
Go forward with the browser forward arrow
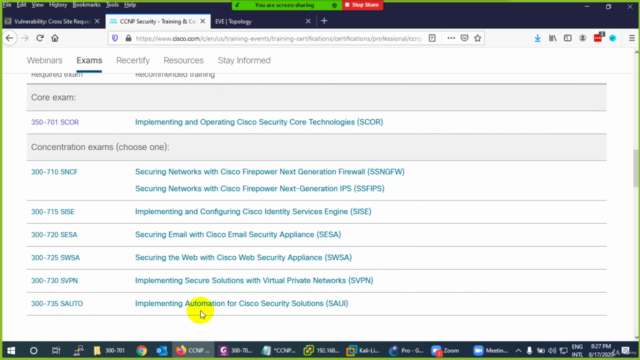(25, 38)
